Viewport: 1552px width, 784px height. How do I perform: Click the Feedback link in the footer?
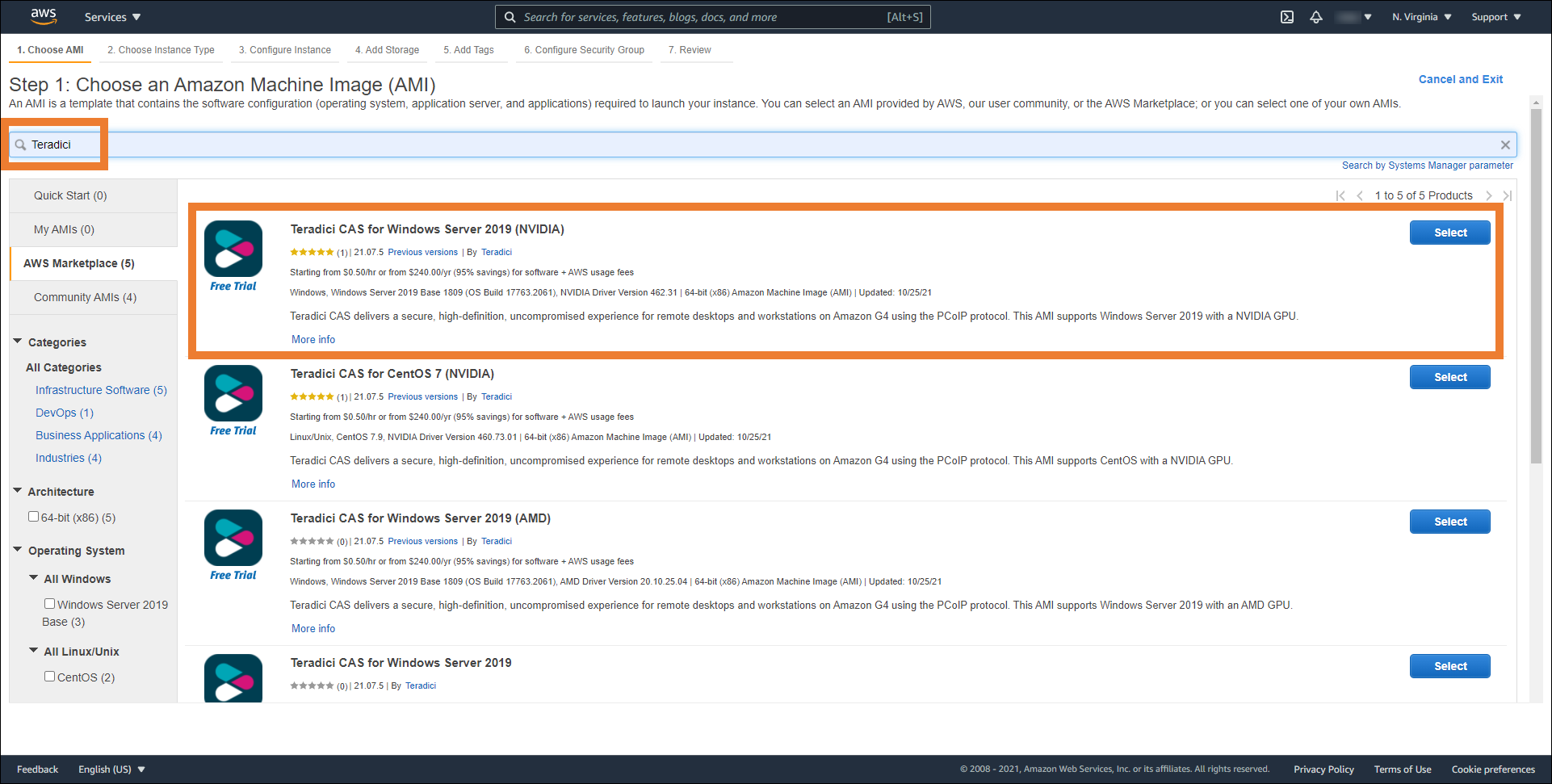37,769
